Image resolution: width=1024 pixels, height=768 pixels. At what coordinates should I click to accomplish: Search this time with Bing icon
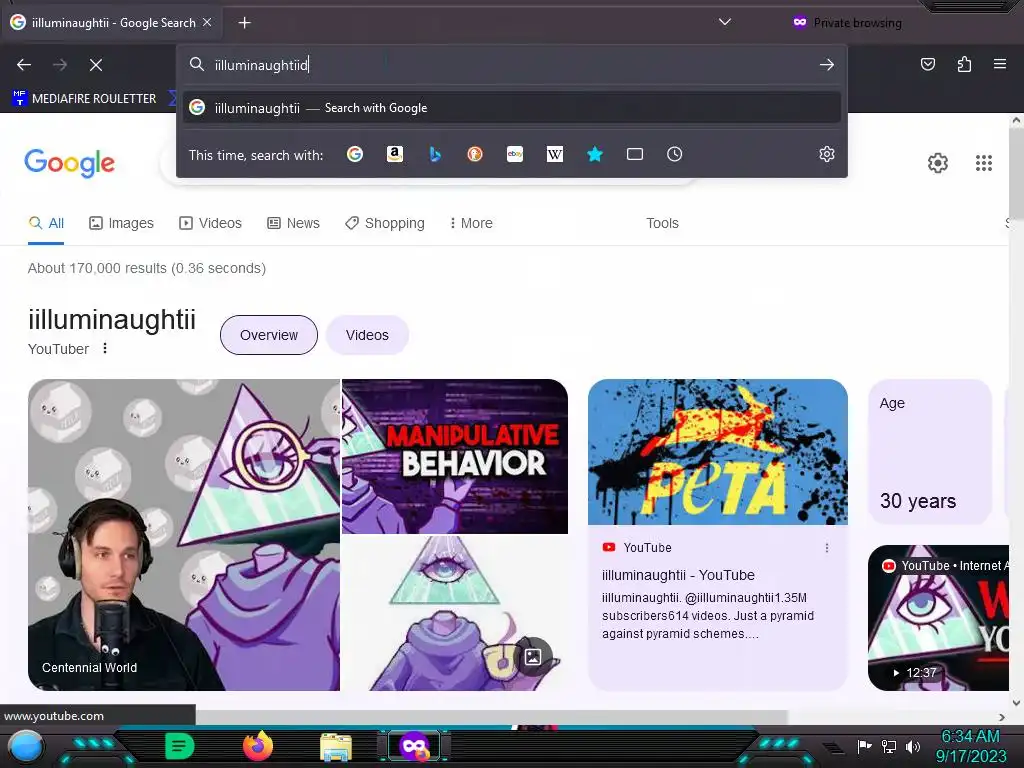(435, 154)
